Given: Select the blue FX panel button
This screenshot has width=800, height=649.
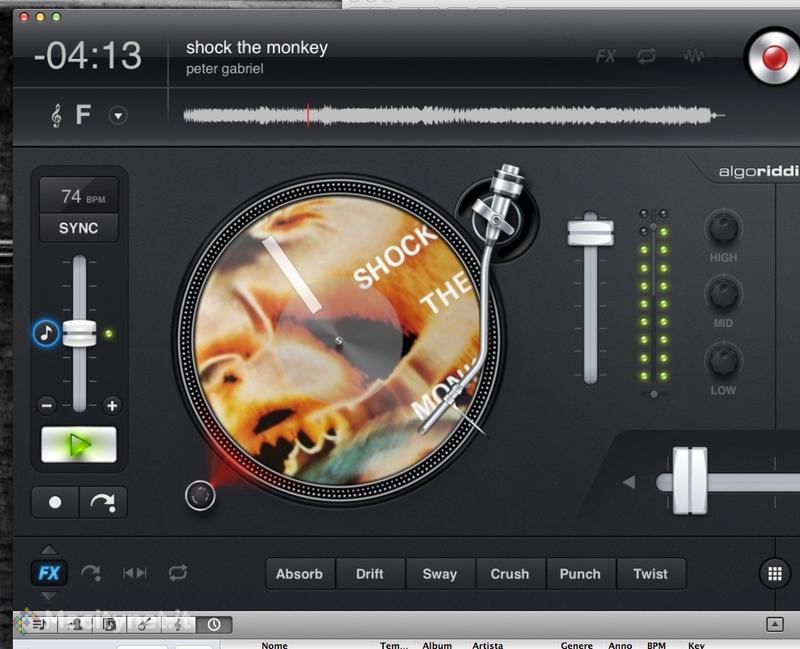Looking at the screenshot, I should (x=49, y=573).
